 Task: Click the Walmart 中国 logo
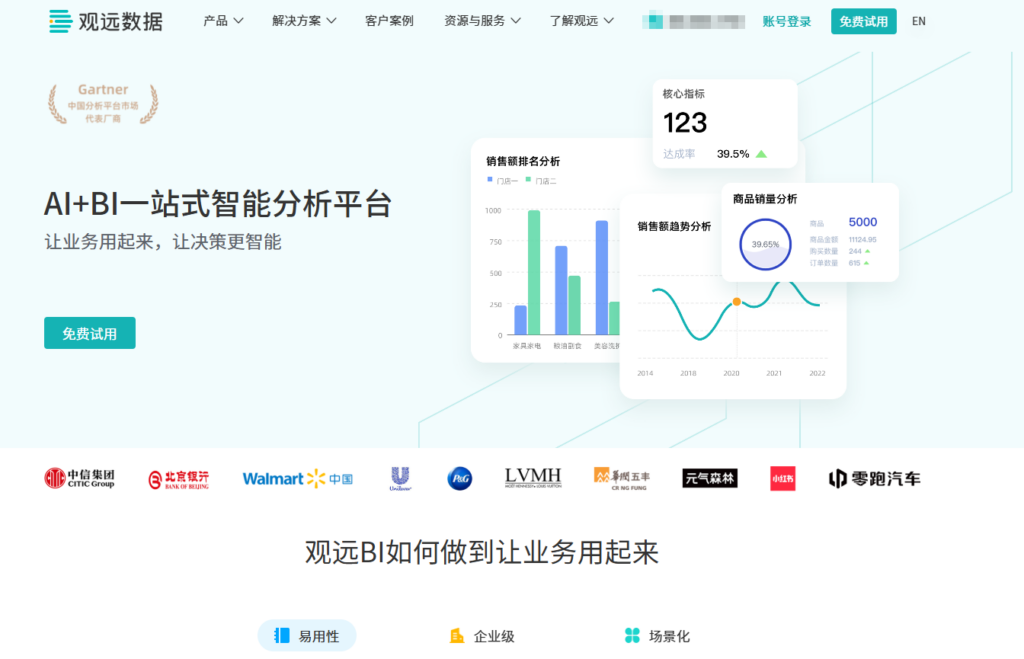tap(297, 478)
